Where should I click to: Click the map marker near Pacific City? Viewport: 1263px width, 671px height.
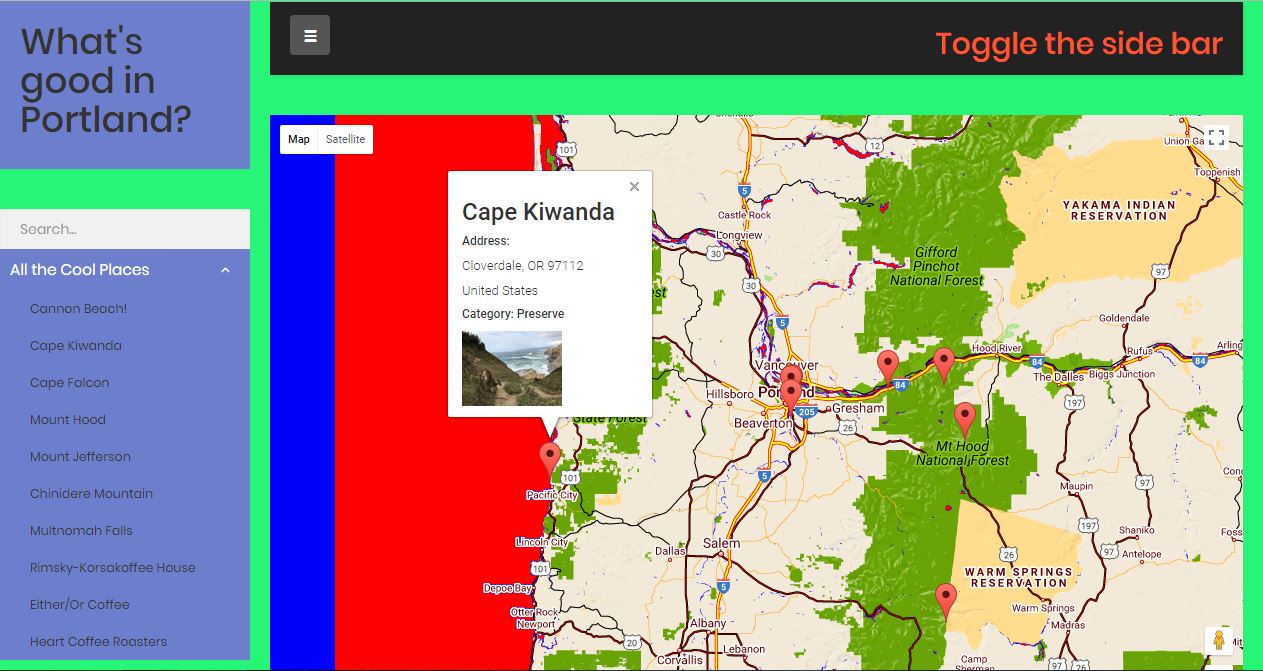tap(549, 459)
